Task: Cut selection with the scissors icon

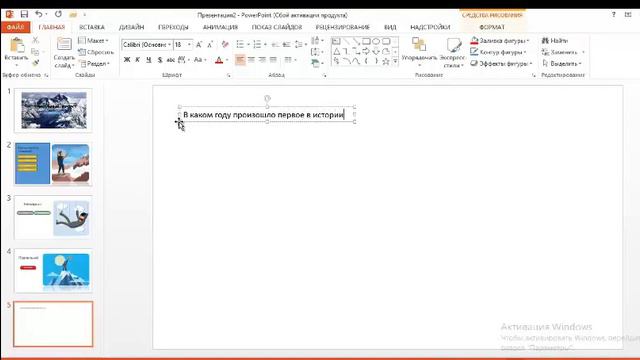Action: click(x=36, y=40)
